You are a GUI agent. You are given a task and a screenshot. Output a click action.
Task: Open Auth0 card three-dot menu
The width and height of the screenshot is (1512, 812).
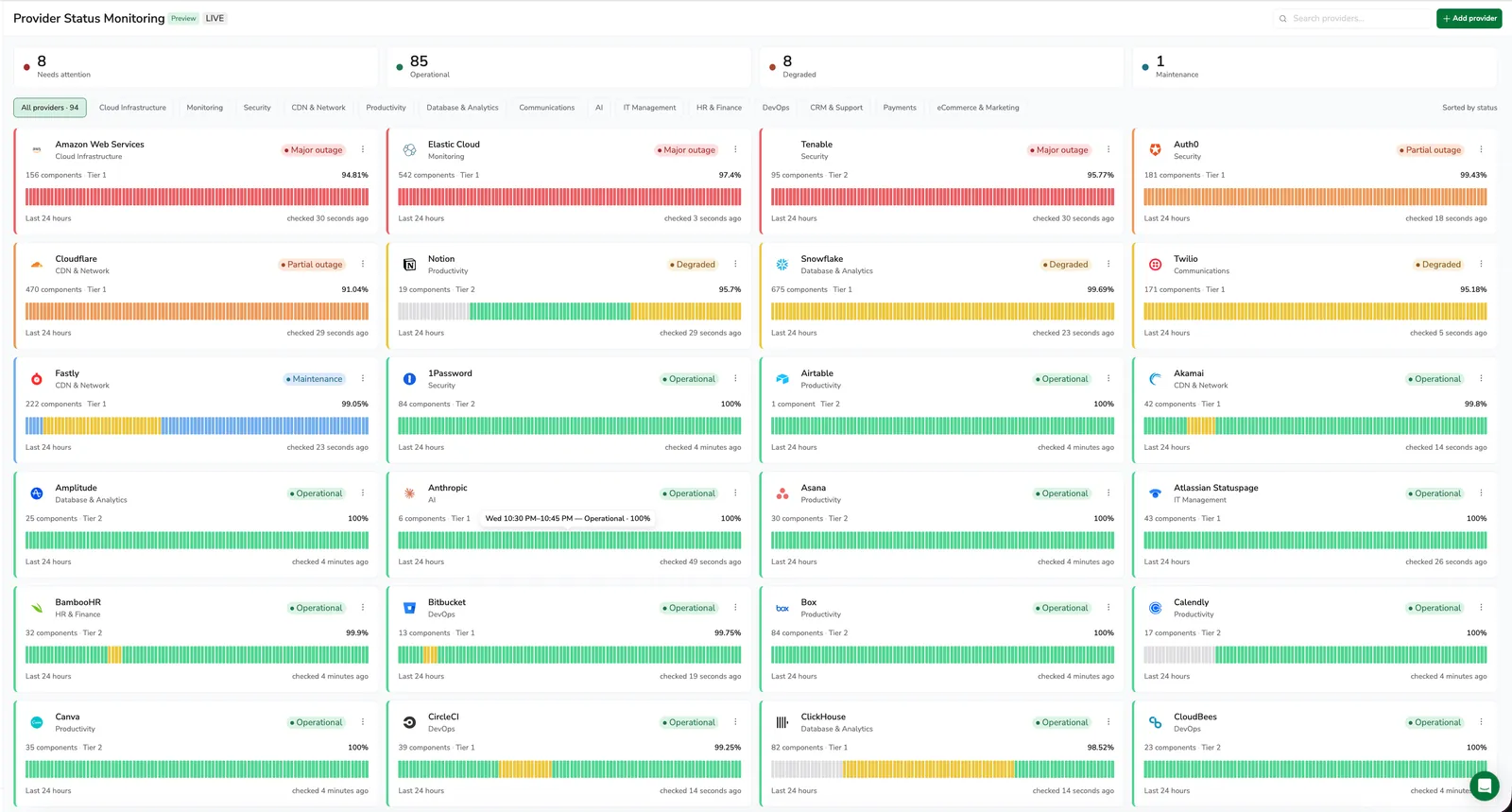[x=1481, y=149]
